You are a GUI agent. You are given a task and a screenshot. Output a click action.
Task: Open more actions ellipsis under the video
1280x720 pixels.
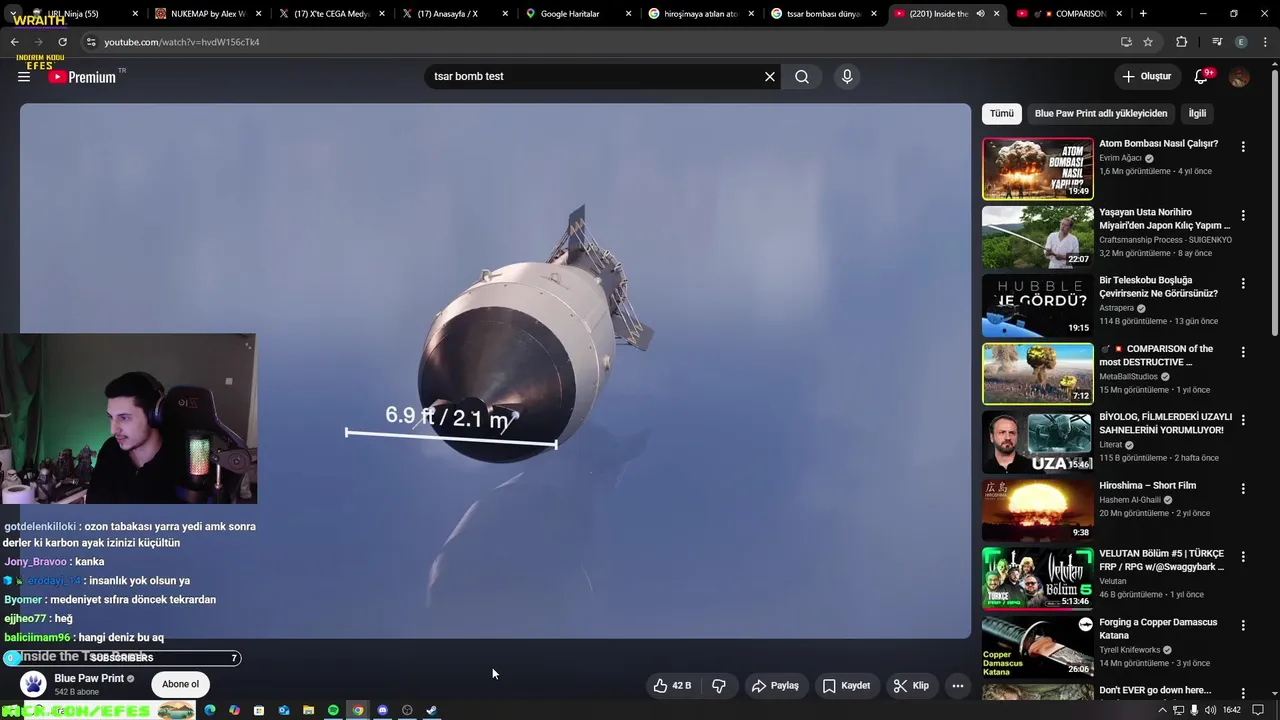[957, 686]
